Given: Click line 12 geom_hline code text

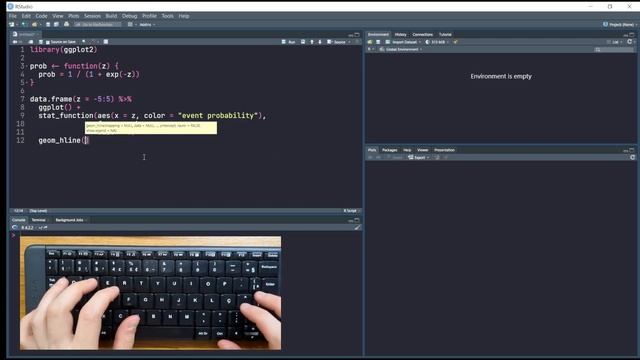Looking at the screenshot, I should 63,140.
